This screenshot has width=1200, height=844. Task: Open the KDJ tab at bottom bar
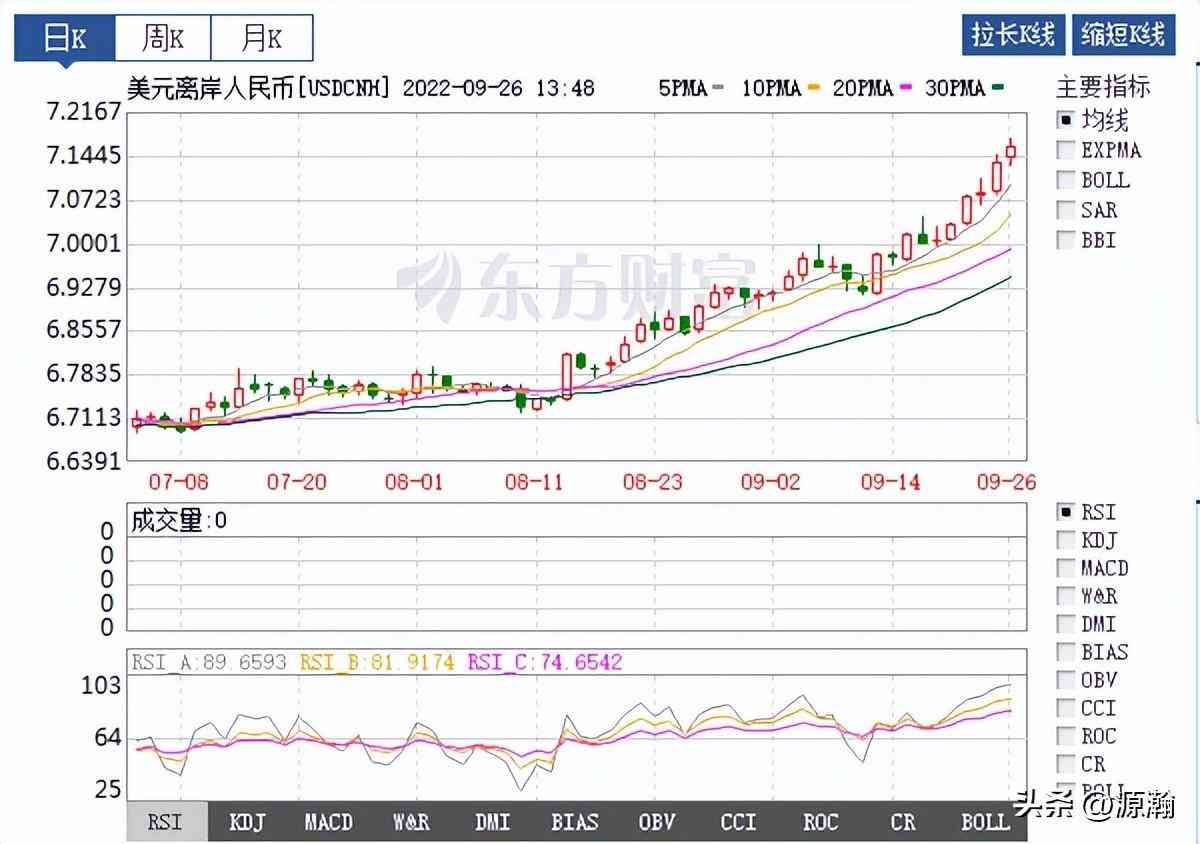point(247,822)
